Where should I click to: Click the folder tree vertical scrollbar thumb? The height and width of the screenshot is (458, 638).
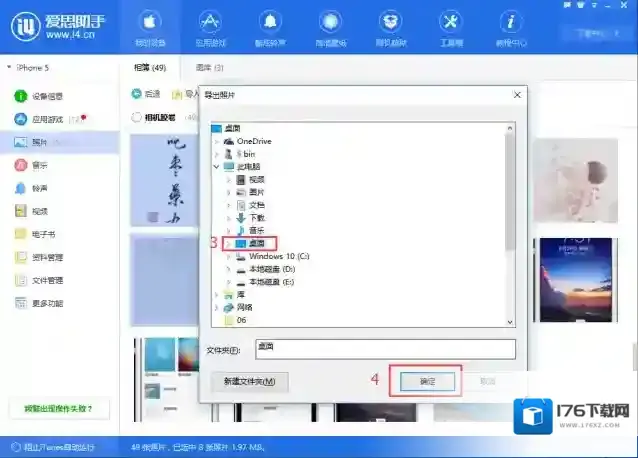(x=509, y=191)
